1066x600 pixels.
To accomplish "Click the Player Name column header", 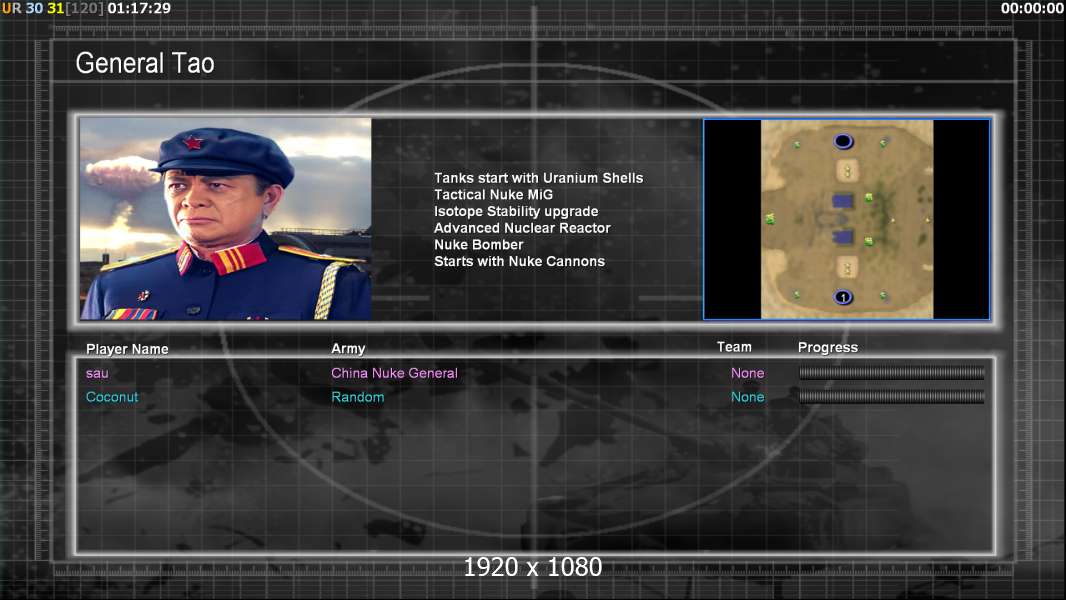I will [127, 349].
